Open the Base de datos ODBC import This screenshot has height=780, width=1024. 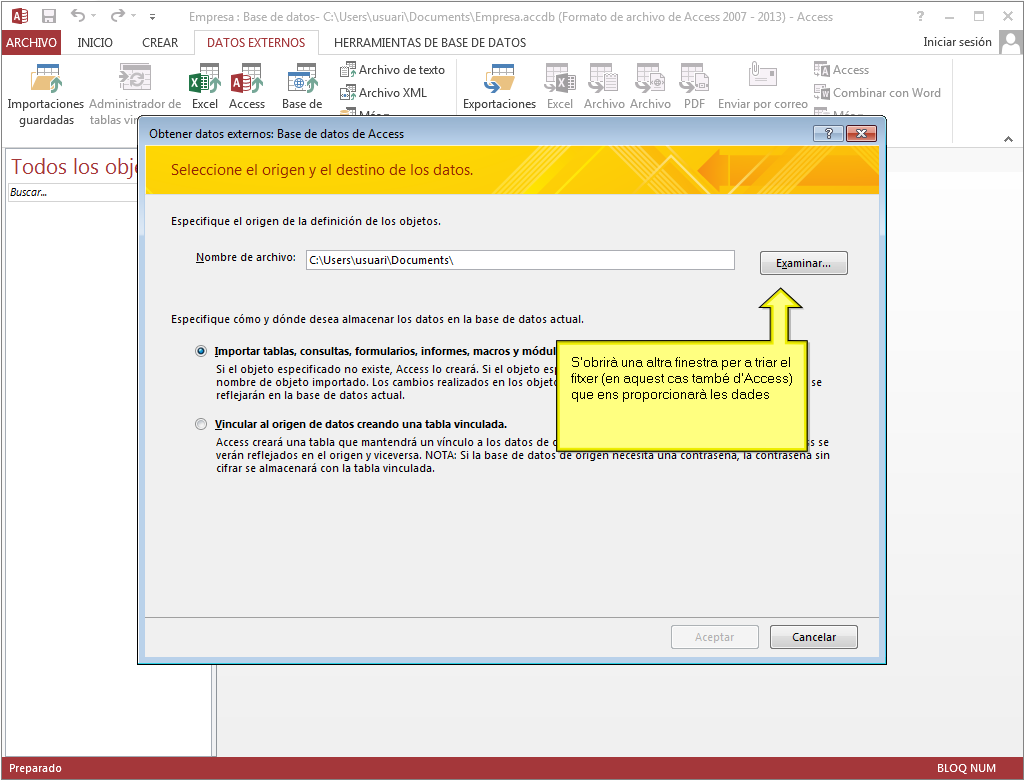click(302, 86)
